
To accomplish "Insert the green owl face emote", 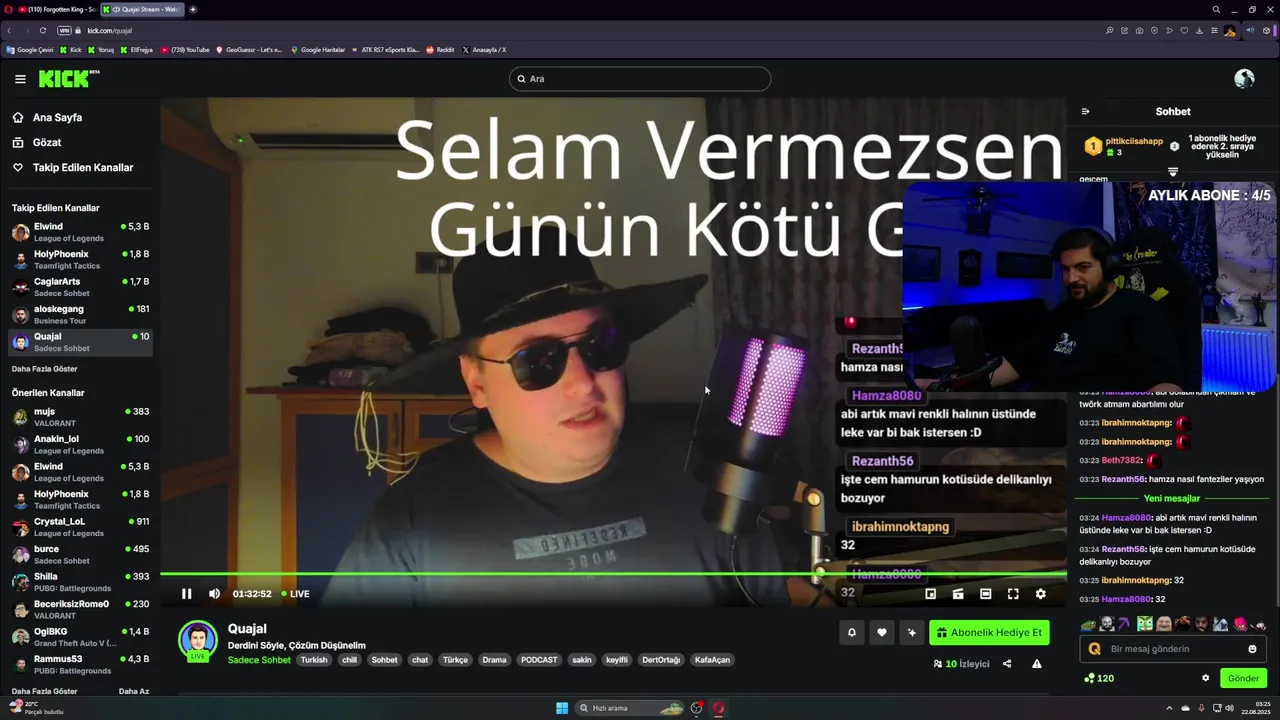I will [1145, 624].
